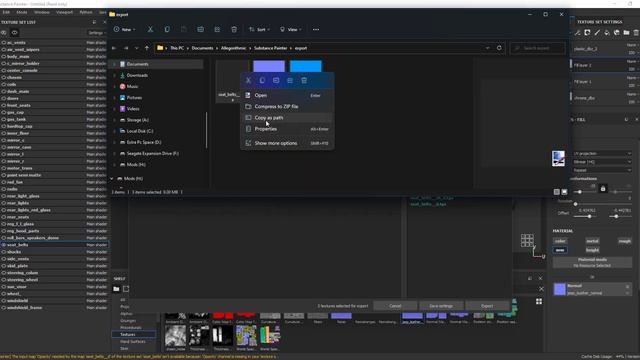This screenshot has width=640, height=360.
Task: Click the Copy icon in the context menu
Action: click(262, 80)
